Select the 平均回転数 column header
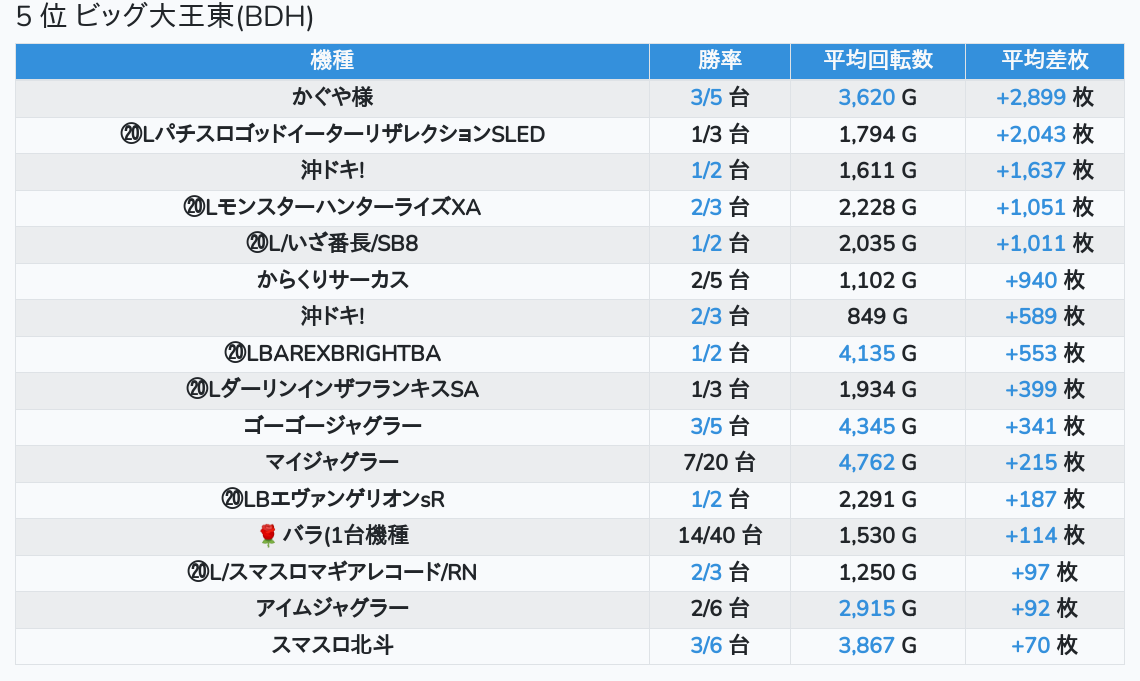1140x681 pixels. (877, 61)
